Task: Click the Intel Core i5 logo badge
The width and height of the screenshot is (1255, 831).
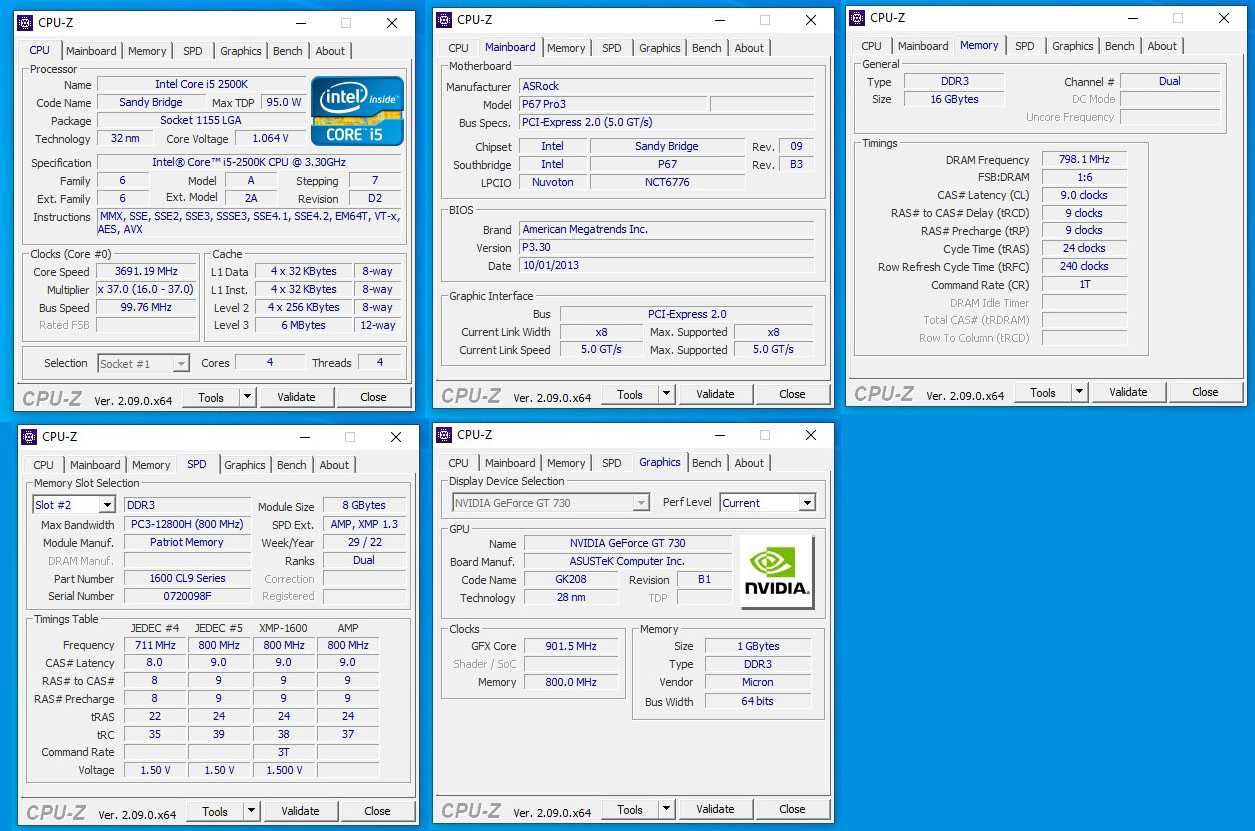Action: coord(358,111)
